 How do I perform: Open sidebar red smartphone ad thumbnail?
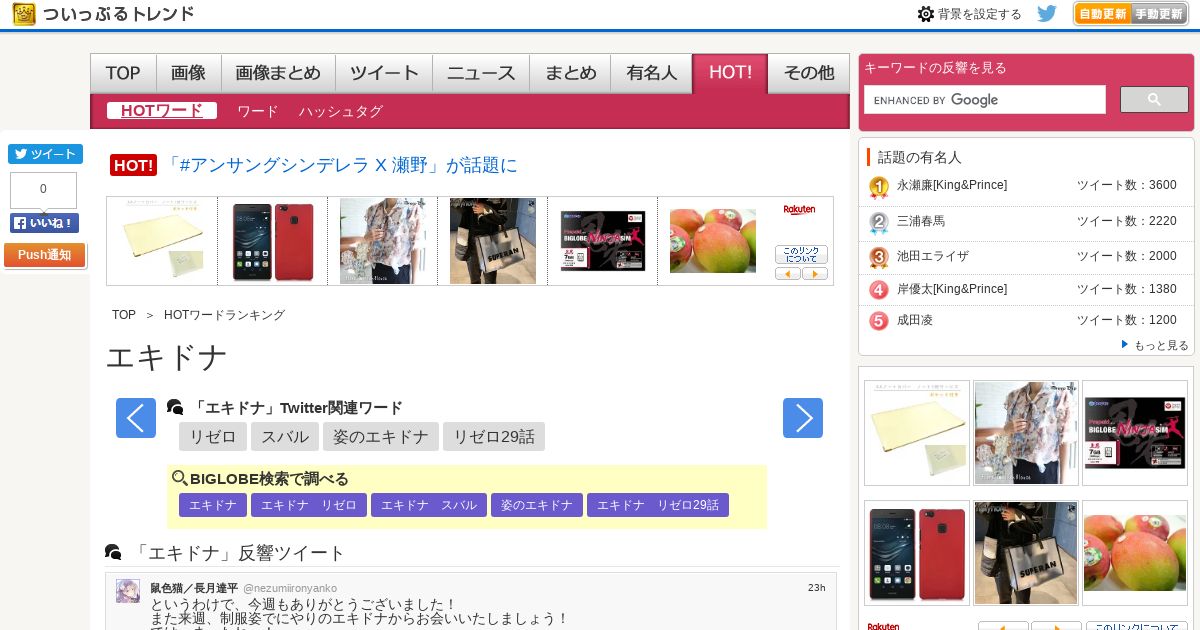click(917, 553)
